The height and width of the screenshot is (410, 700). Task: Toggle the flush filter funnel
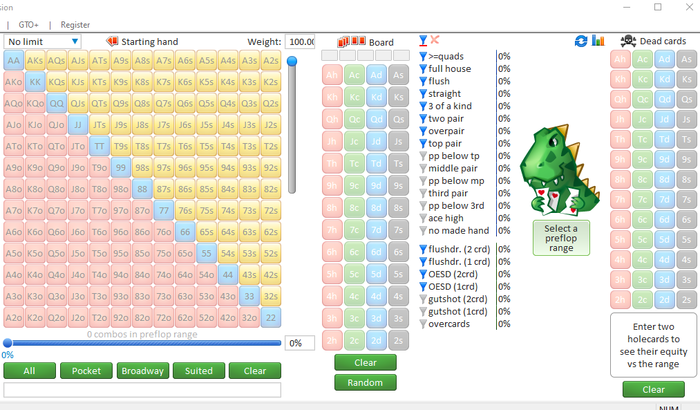(x=423, y=81)
